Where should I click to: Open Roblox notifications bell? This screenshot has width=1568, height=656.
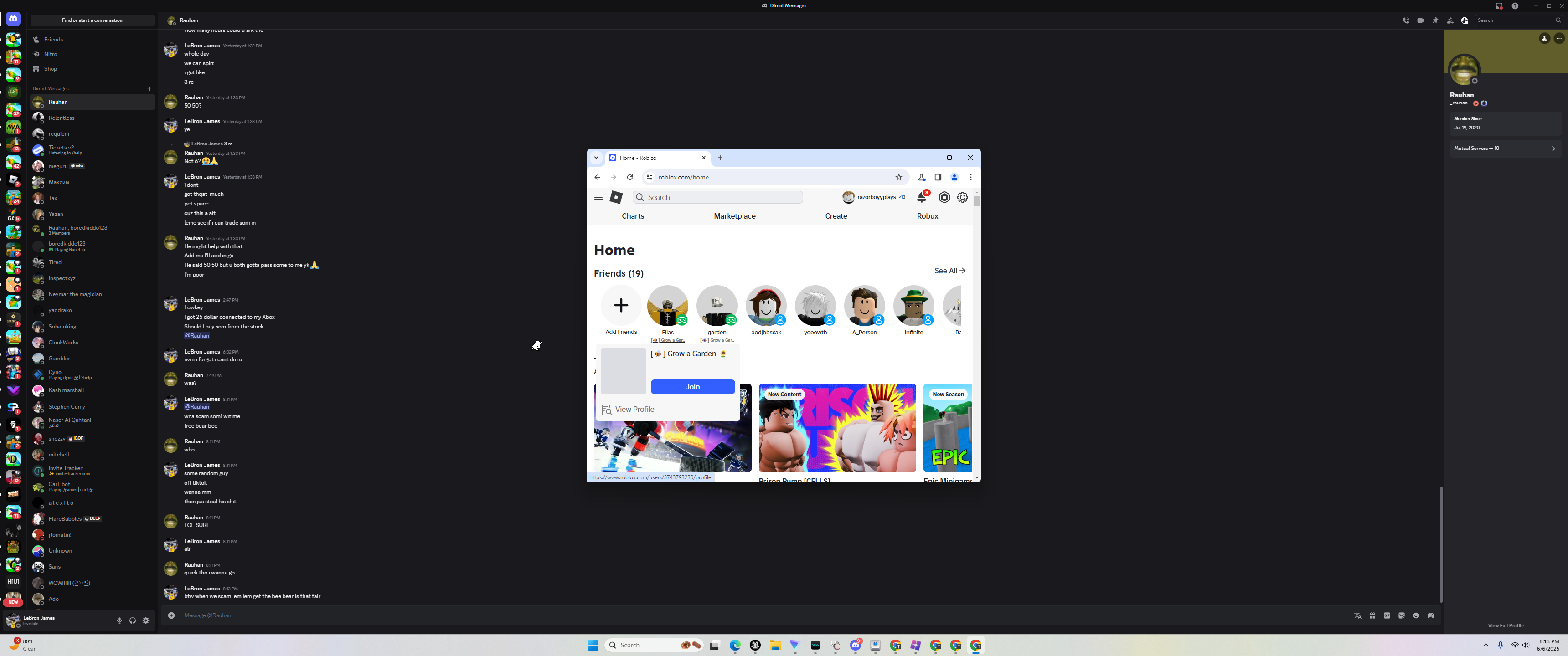[x=922, y=197]
